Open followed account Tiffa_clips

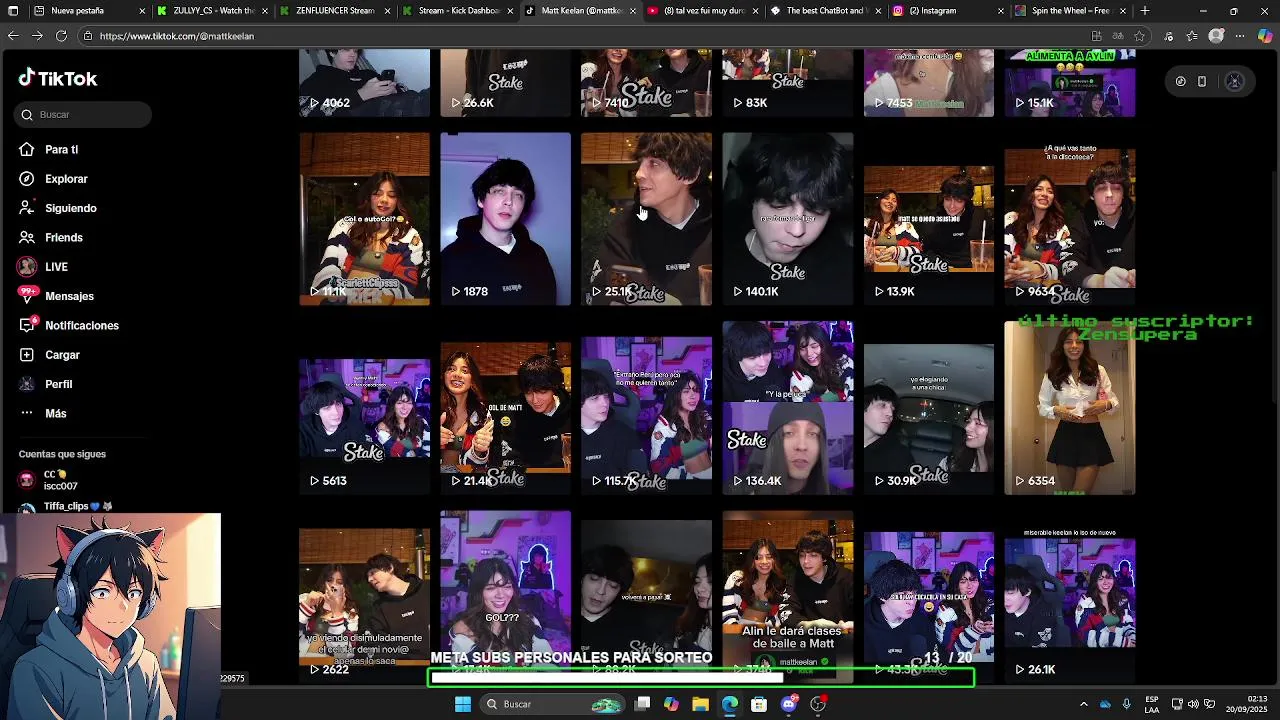[65, 506]
